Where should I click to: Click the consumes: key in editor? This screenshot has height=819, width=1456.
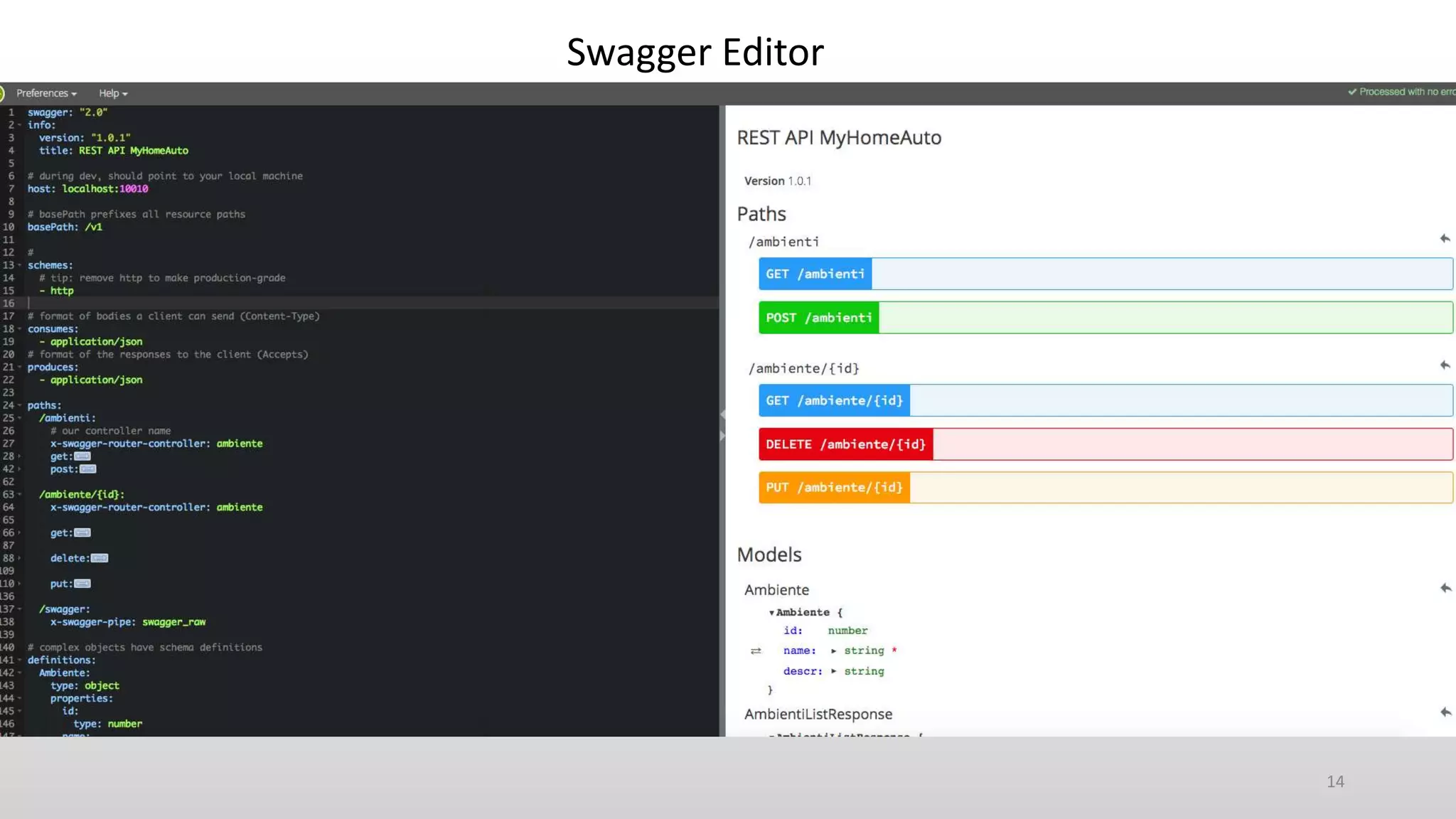[53, 329]
